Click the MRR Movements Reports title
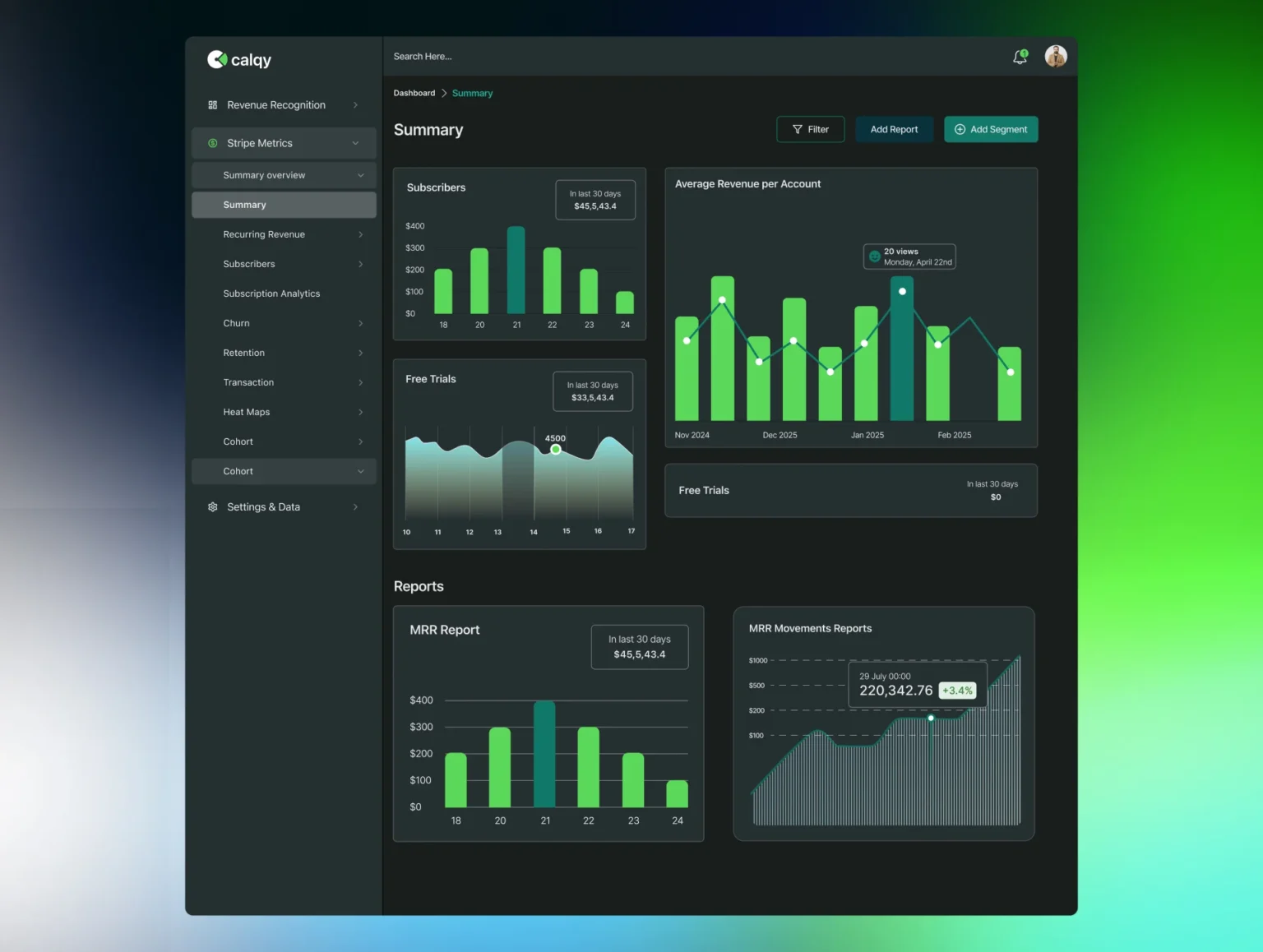This screenshot has height=952, width=1263. (x=810, y=628)
